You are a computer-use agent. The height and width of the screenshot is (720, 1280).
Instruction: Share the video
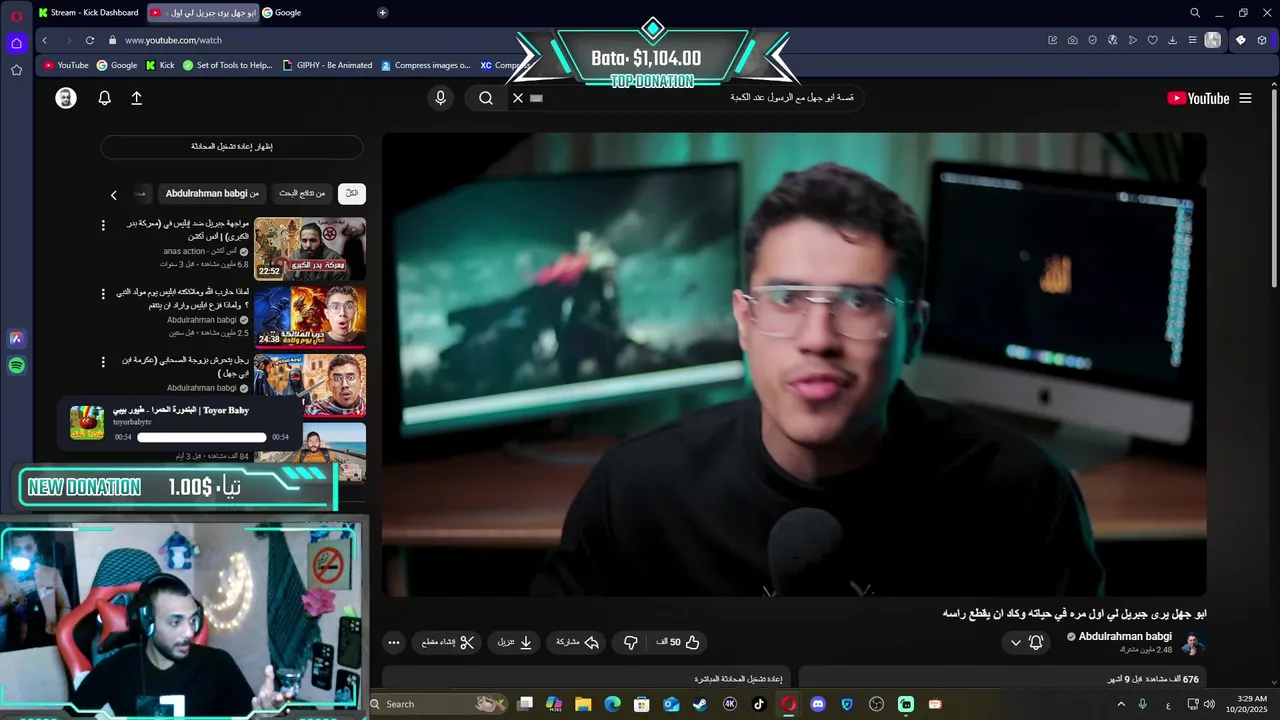[x=577, y=642]
